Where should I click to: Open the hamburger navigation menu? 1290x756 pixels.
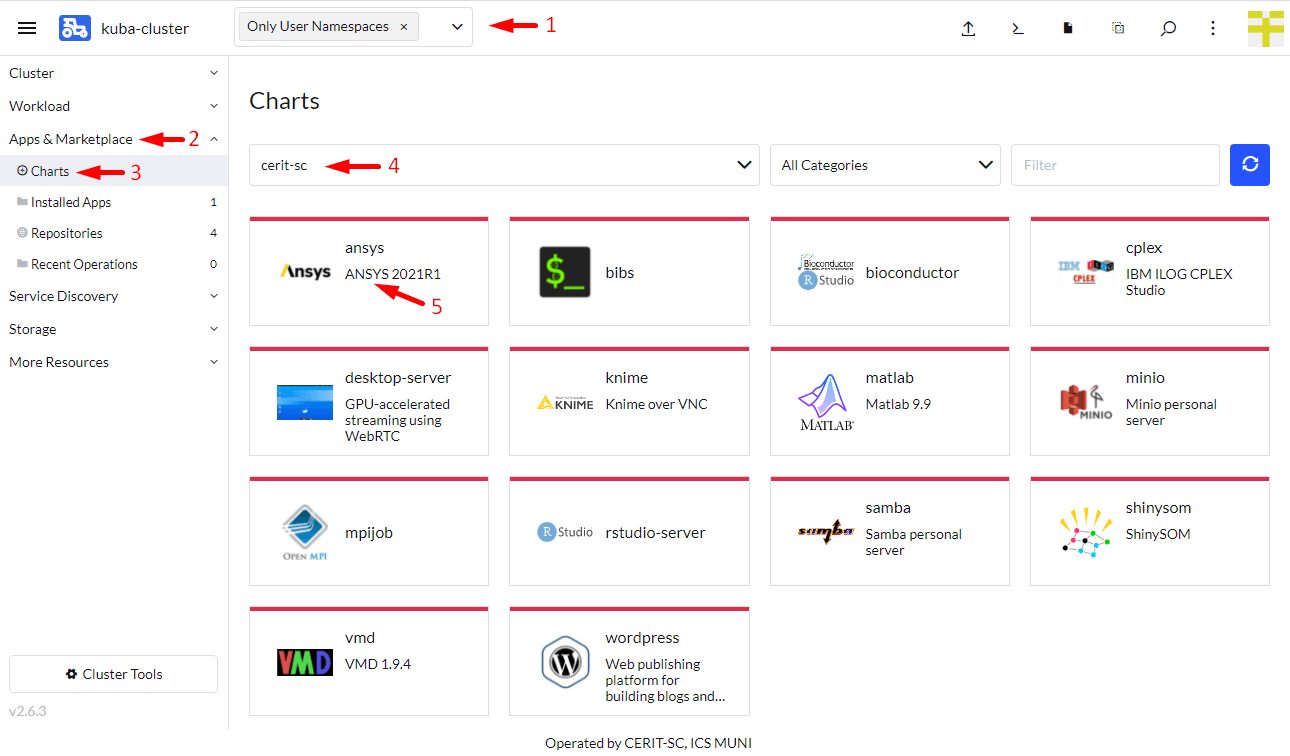(27, 28)
